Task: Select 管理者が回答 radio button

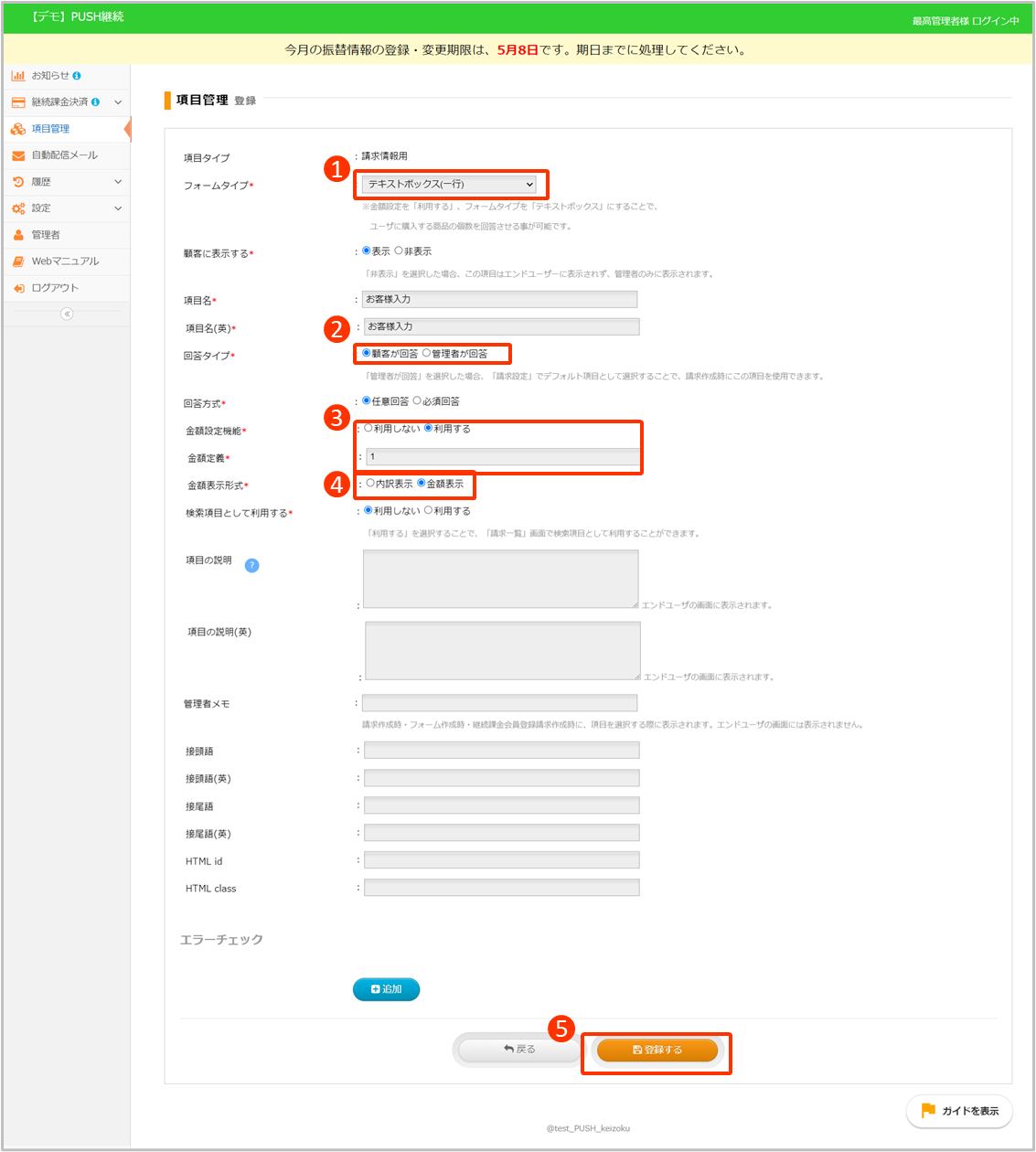Action: tap(427, 354)
